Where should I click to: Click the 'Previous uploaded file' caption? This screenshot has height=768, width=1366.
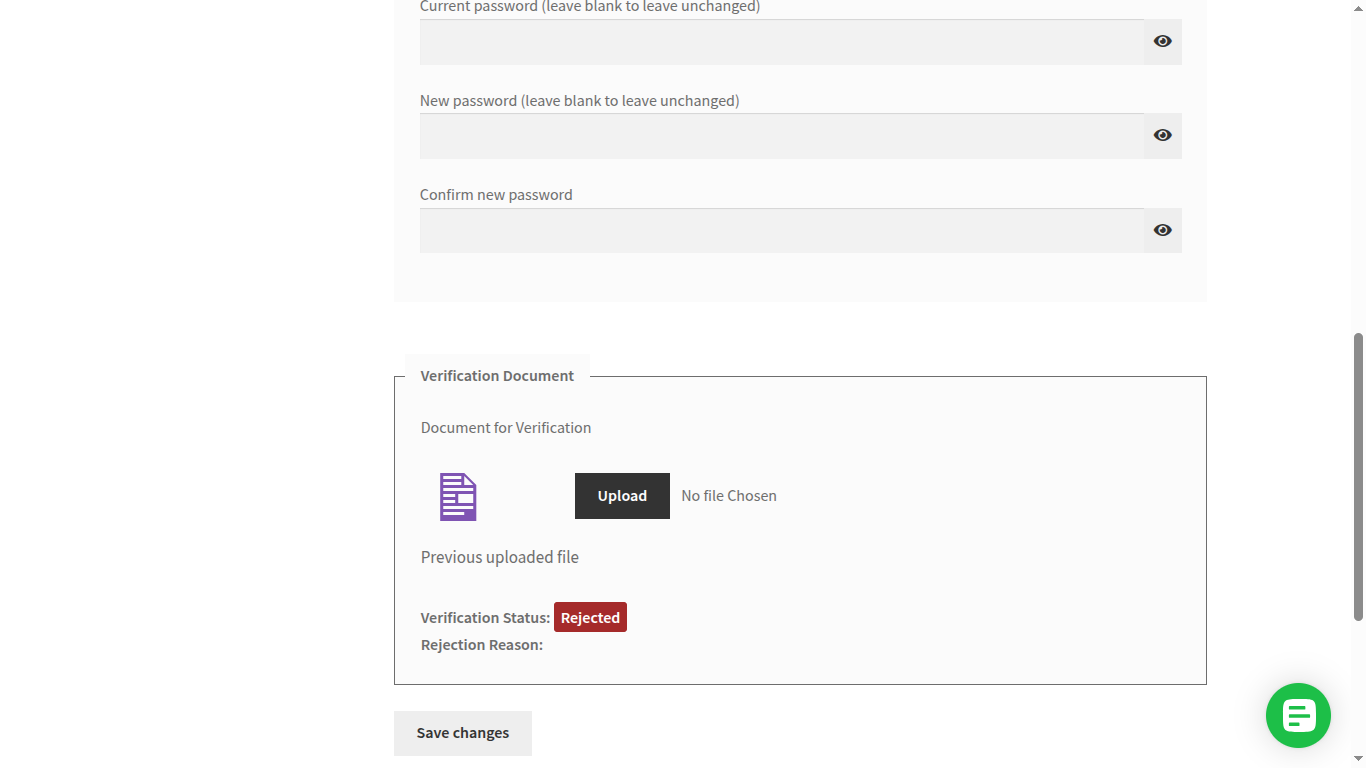[500, 557]
